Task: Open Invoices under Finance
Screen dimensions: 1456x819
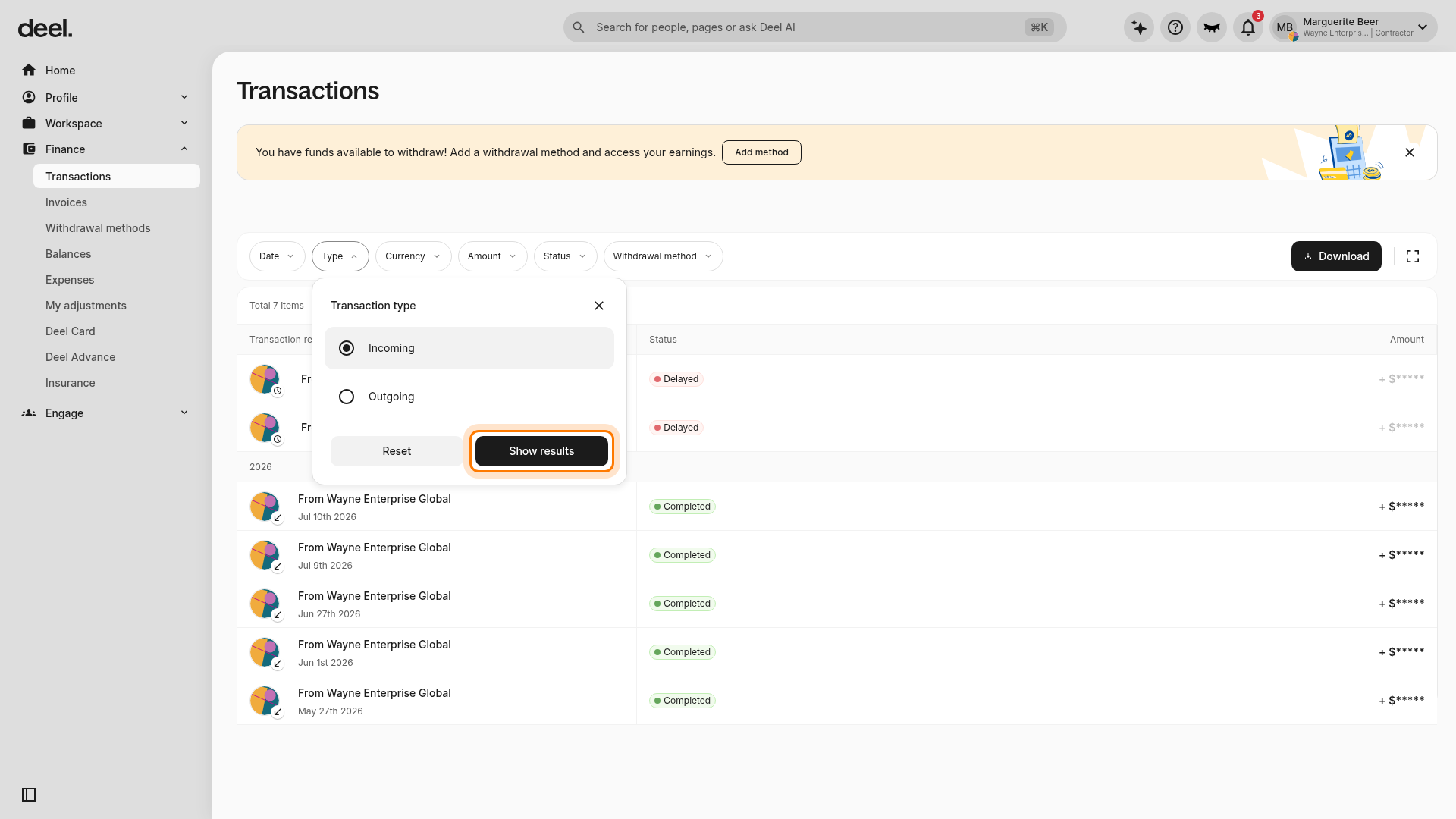Action: [x=66, y=202]
